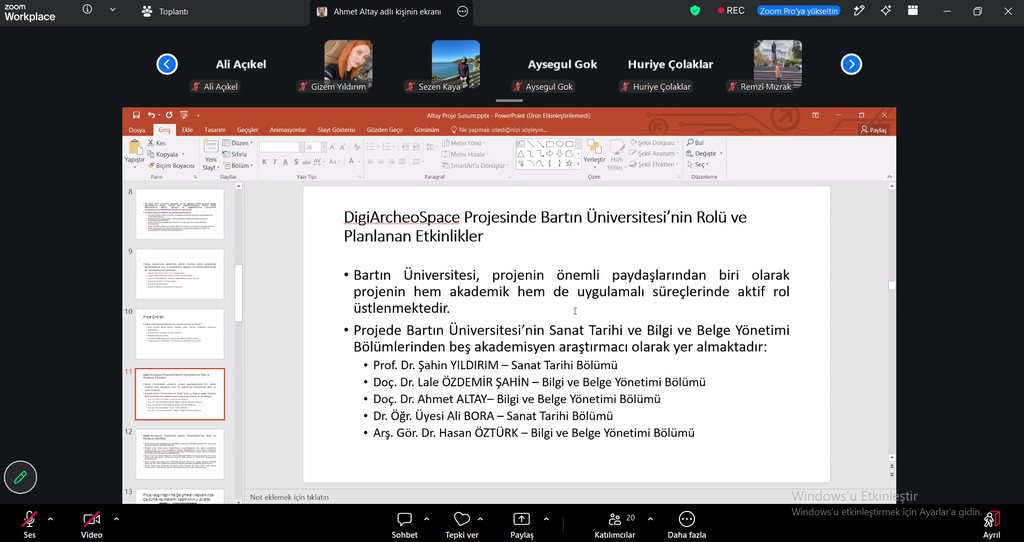
Task: Start camera using the Video icon
Action: [91, 520]
